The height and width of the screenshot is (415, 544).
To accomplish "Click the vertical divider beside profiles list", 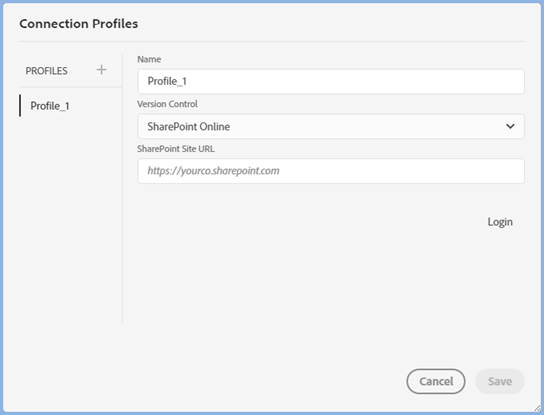I will click(x=122, y=188).
